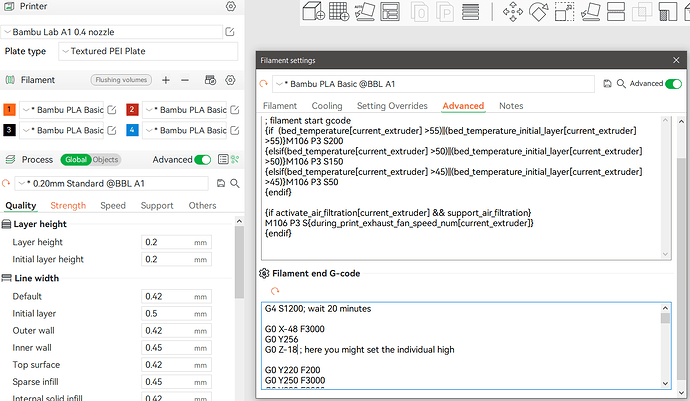Edit filament 4 preset icon
Viewport: 690px width, 401px height.
(x=235, y=130)
